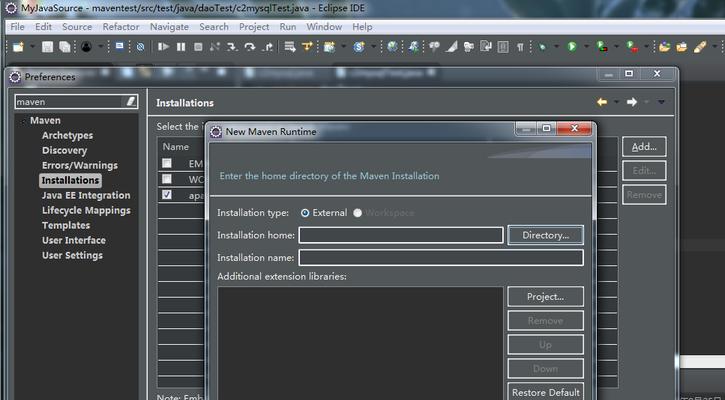Click the blue S toolbar icon

(359, 47)
